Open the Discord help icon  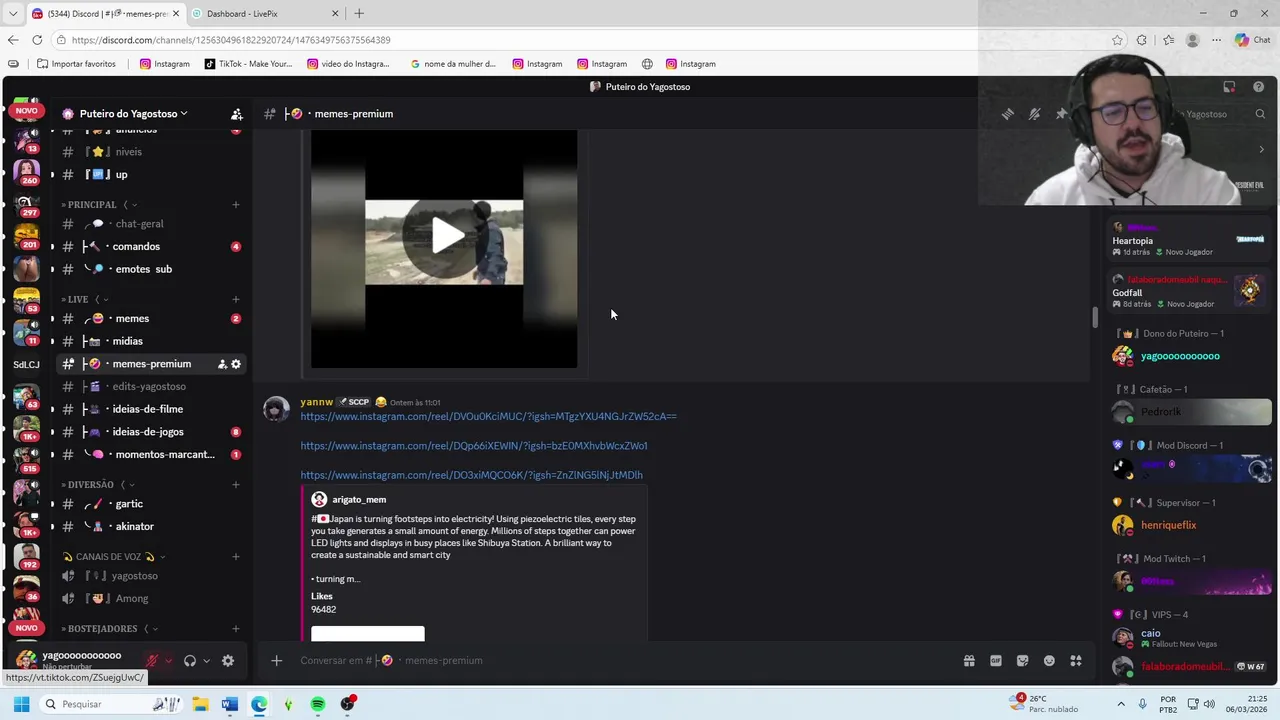pyautogui.click(x=1259, y=87)
